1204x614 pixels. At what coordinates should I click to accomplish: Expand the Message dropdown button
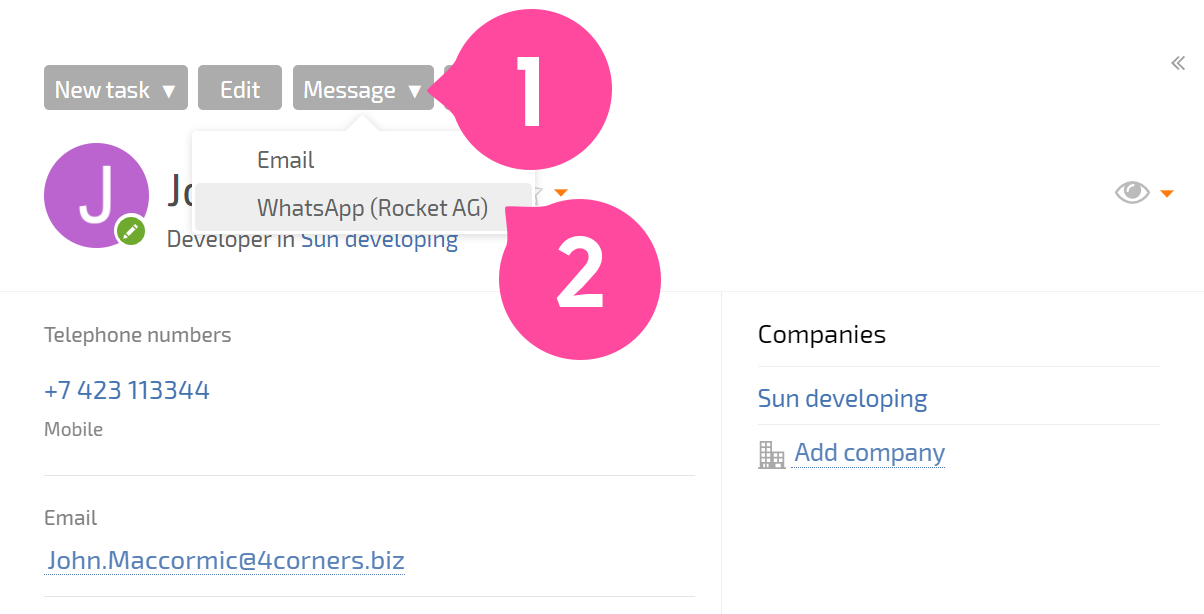(x=363, y=89)
